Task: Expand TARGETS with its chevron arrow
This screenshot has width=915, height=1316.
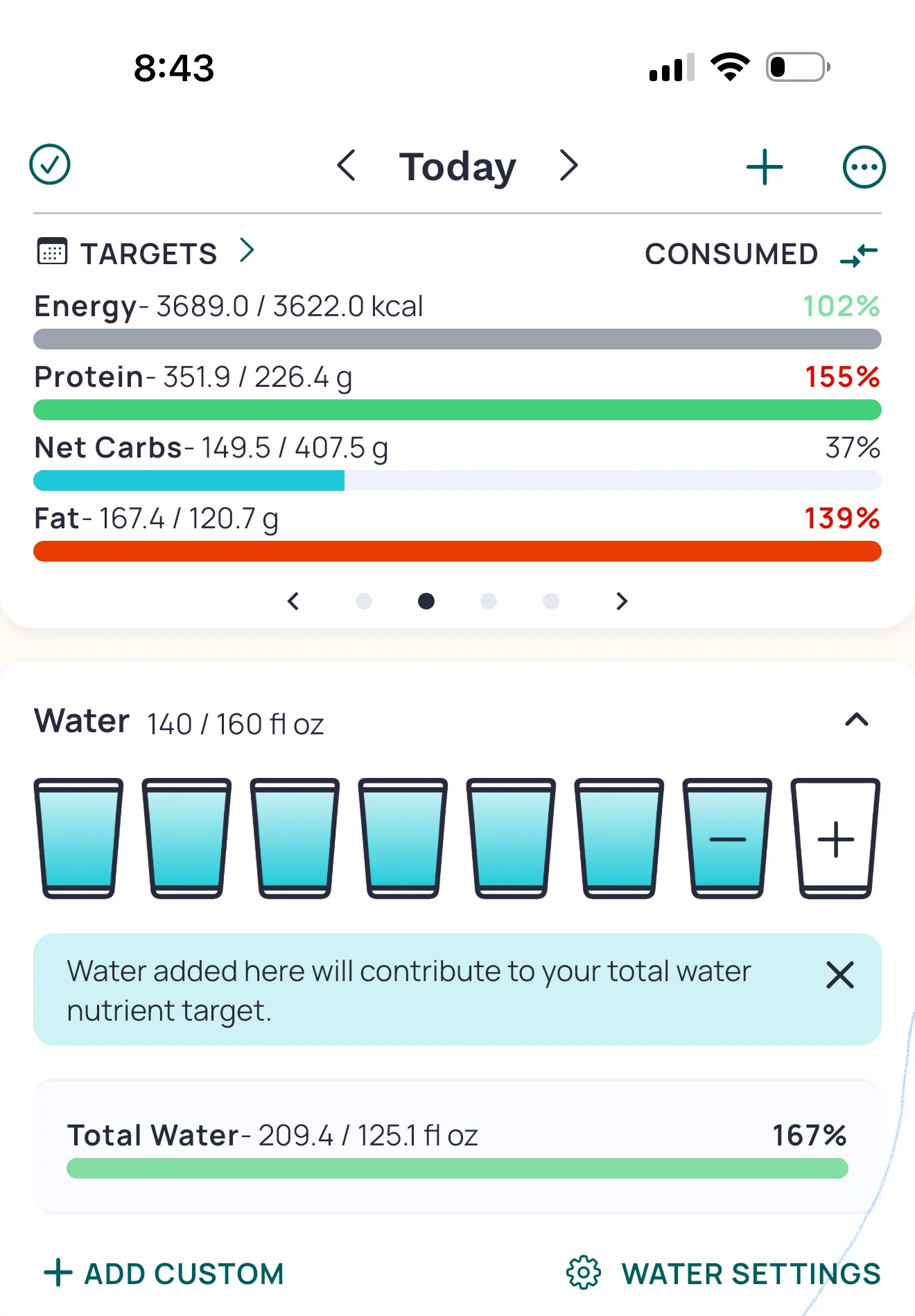Action: [x=247, y=250]
